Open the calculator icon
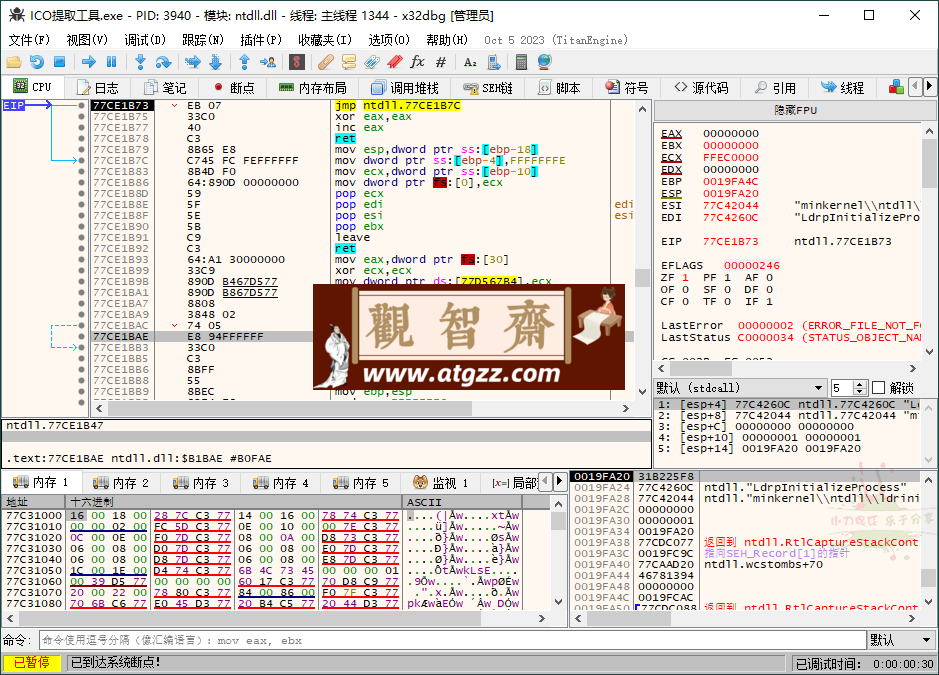939x675 pixels. click(521, 62)
